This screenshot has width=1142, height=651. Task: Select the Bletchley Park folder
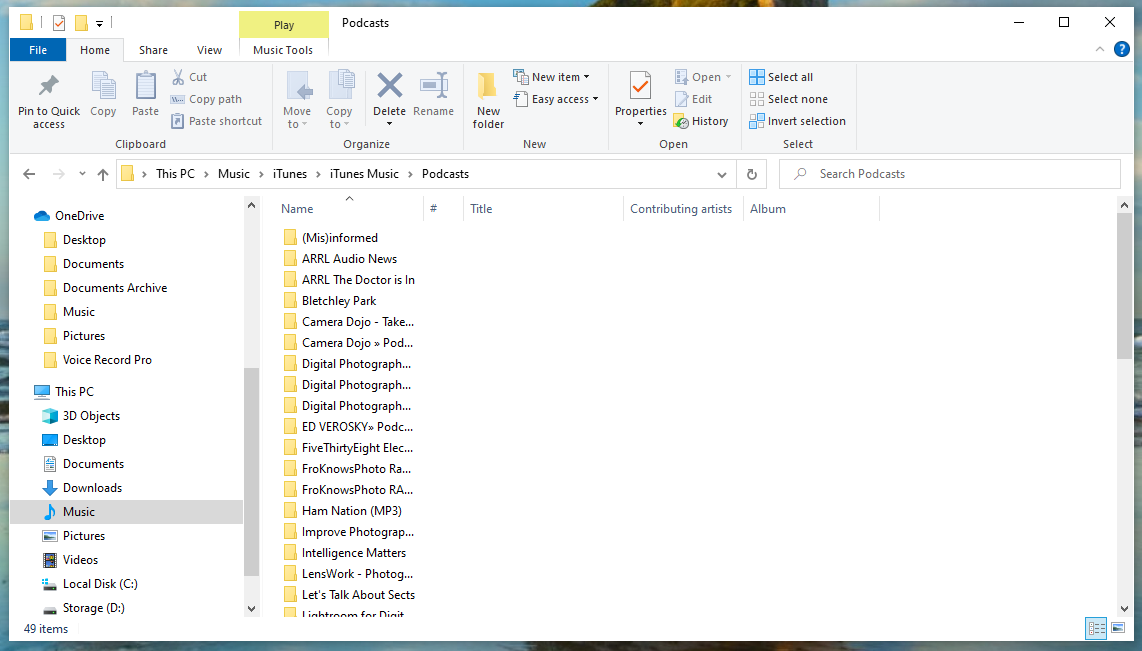[339, 301]
